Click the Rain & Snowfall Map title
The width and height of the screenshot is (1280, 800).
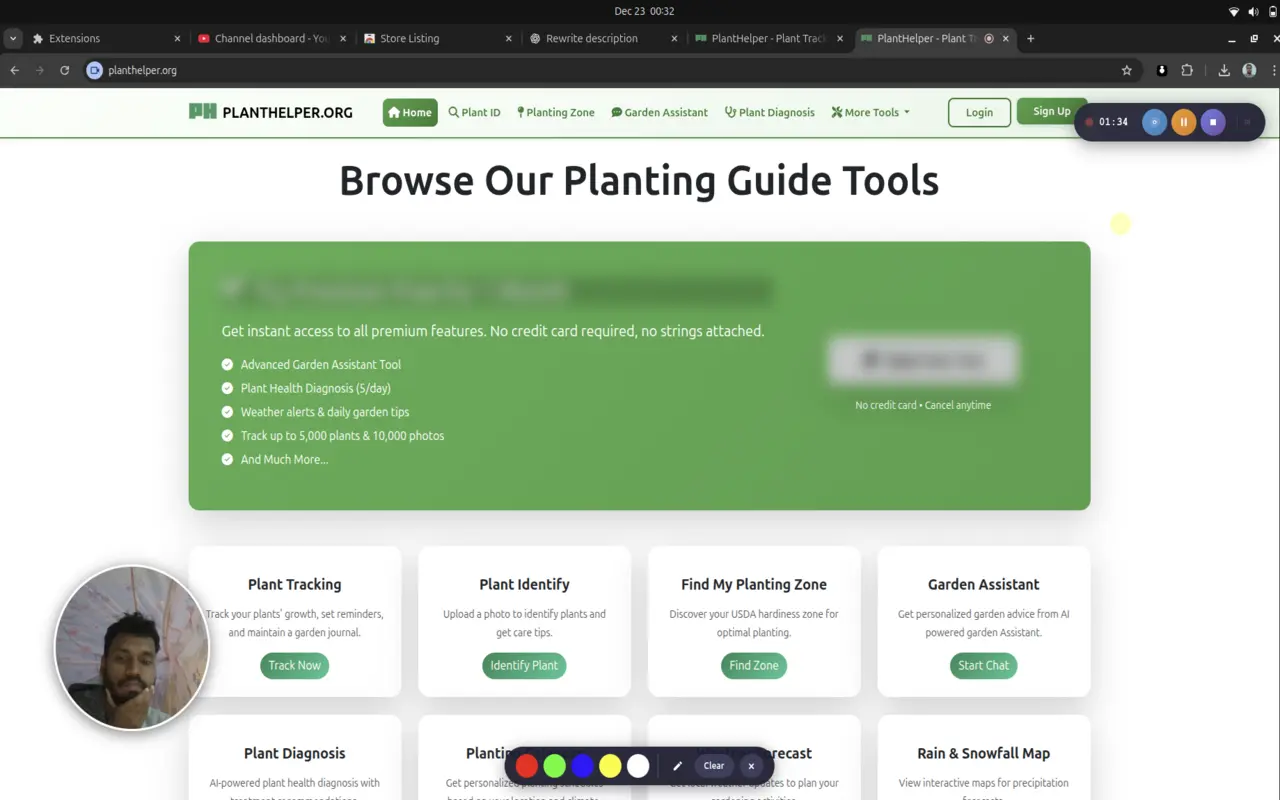pyautogui.click(x=984, y=753)
